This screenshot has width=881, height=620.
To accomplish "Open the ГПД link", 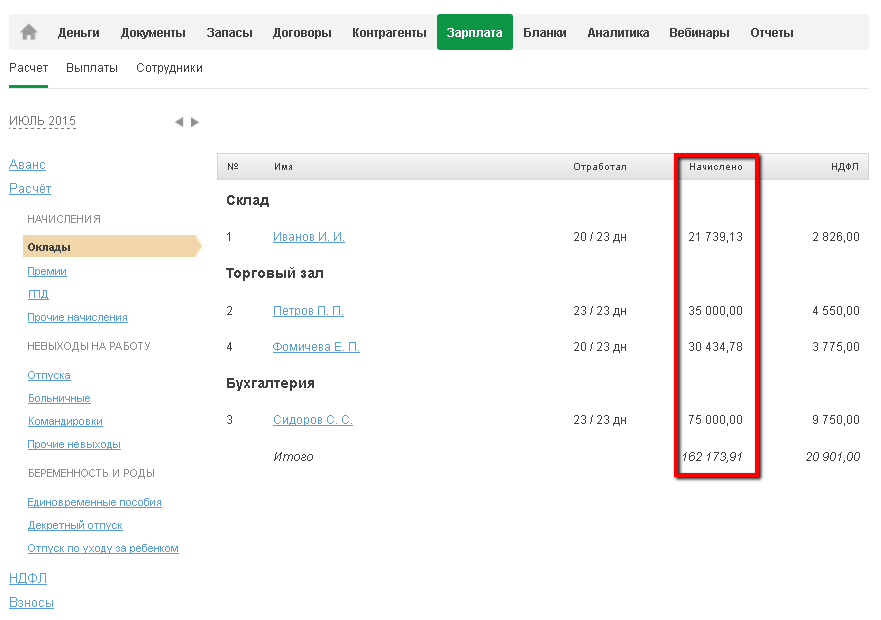I will [x=38, y=294].
